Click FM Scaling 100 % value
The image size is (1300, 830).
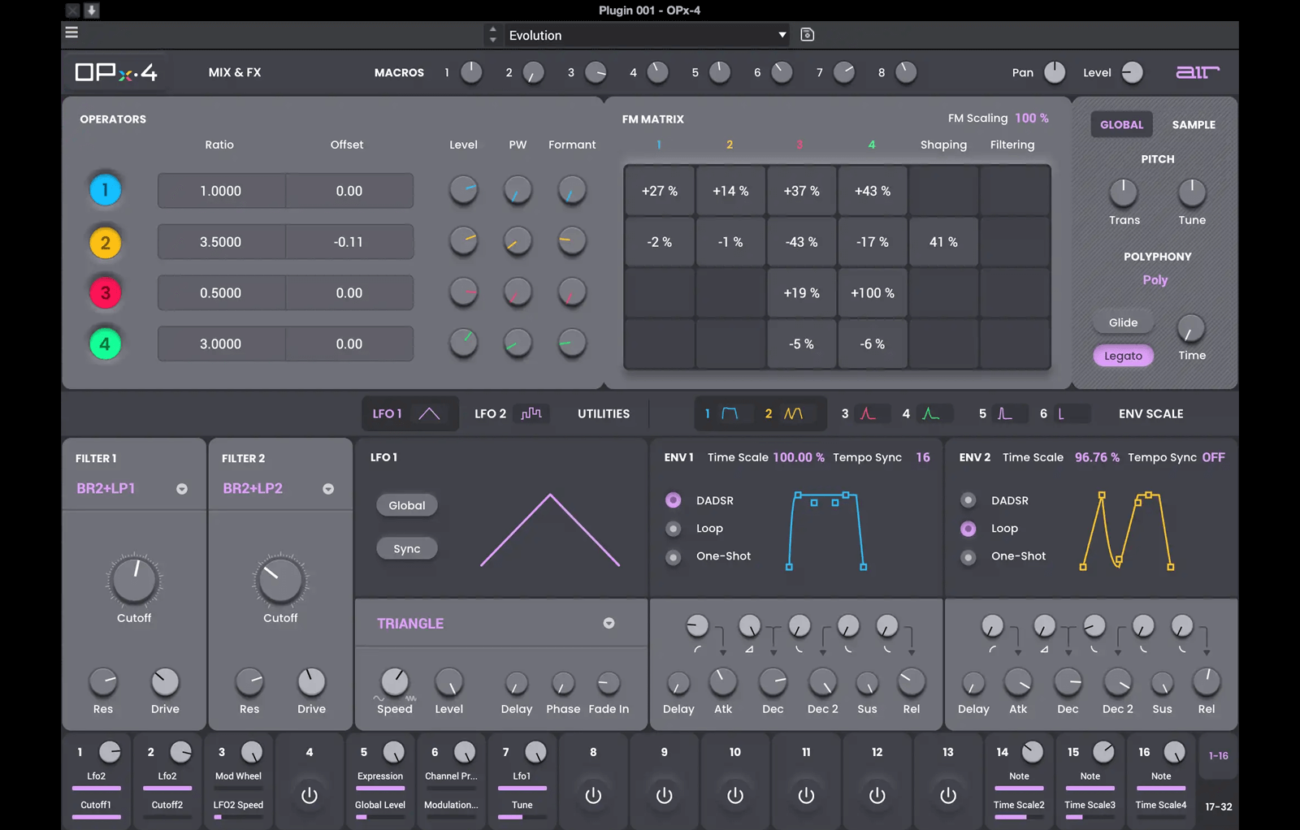click(x=1032, y=118)
